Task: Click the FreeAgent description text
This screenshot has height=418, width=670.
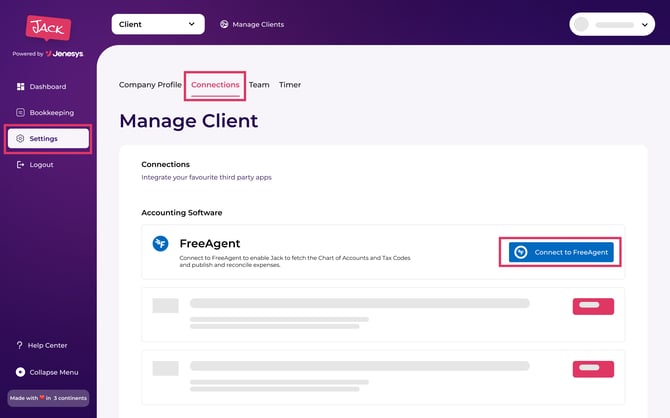Action: [x=295, y=261]
